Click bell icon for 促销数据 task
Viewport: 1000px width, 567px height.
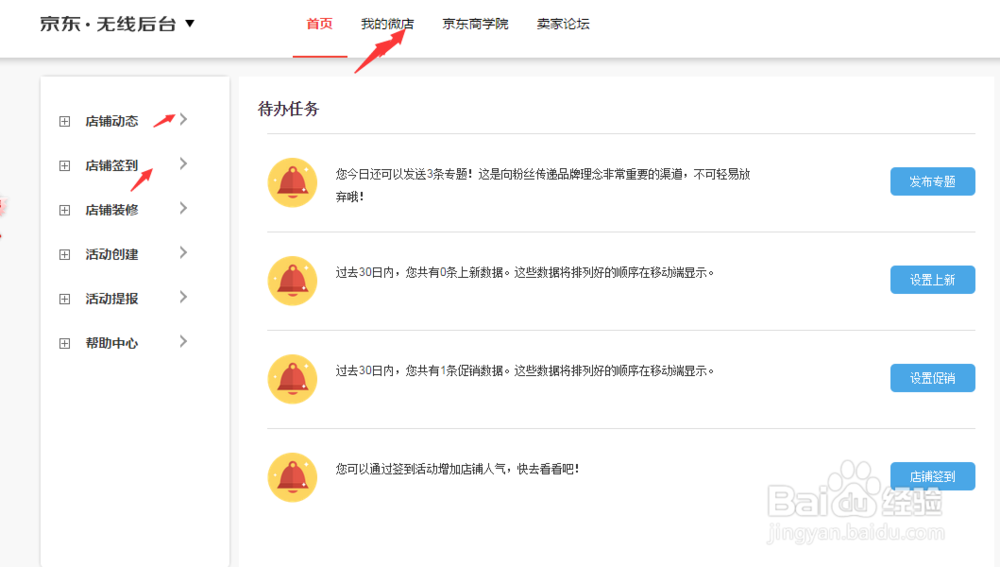coord(292,379)
